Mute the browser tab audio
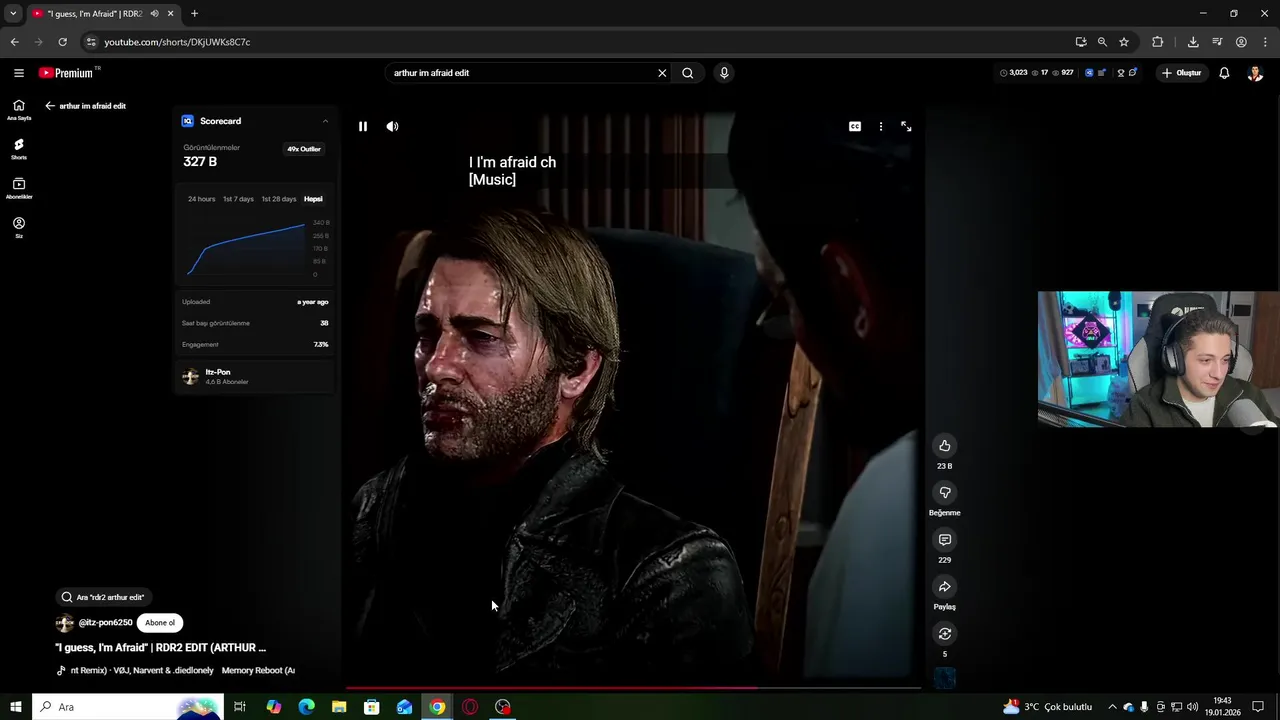 (x=154, y=14)
